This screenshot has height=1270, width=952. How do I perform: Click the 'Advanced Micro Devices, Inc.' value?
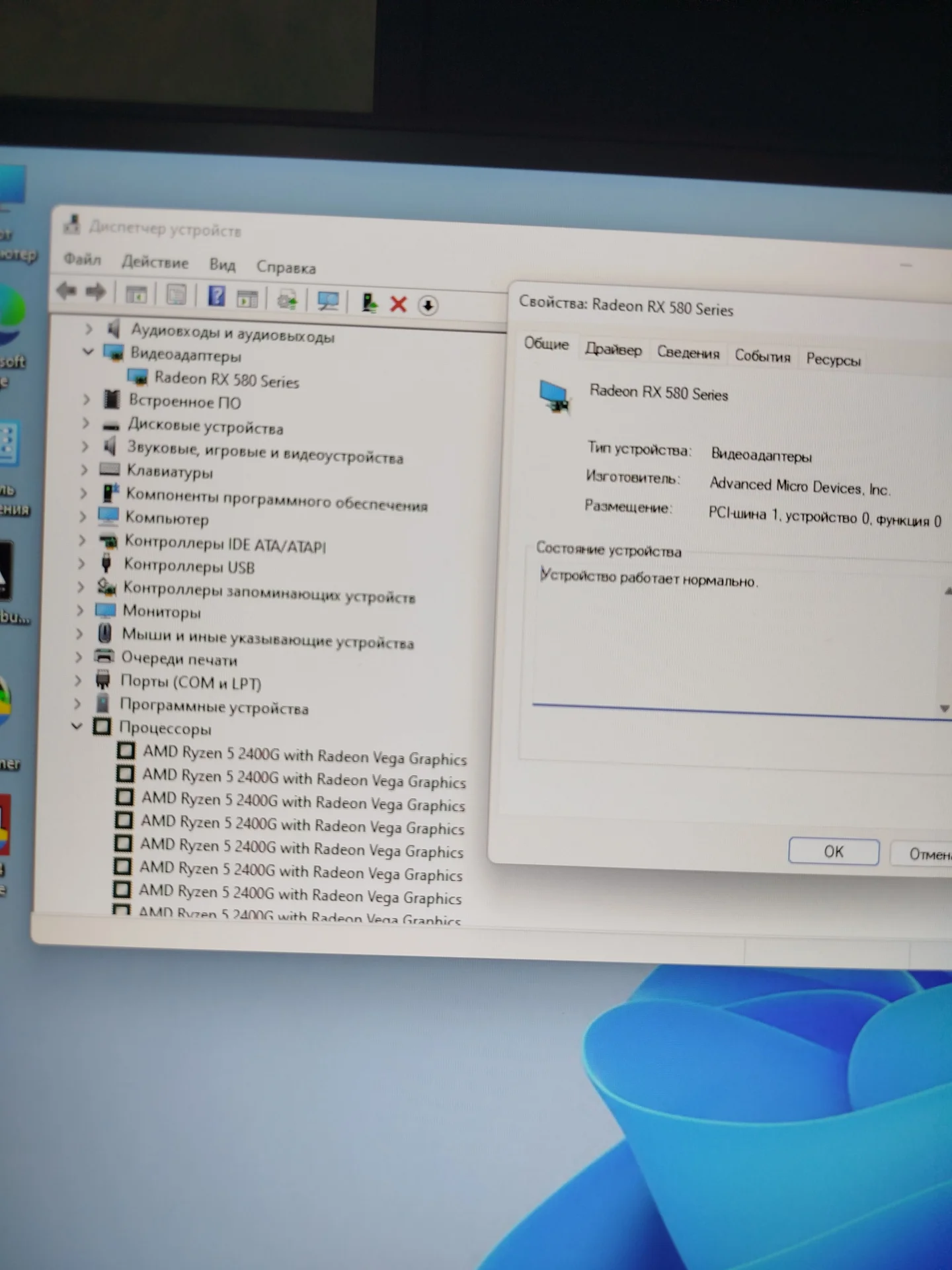[x=800, y=486]
